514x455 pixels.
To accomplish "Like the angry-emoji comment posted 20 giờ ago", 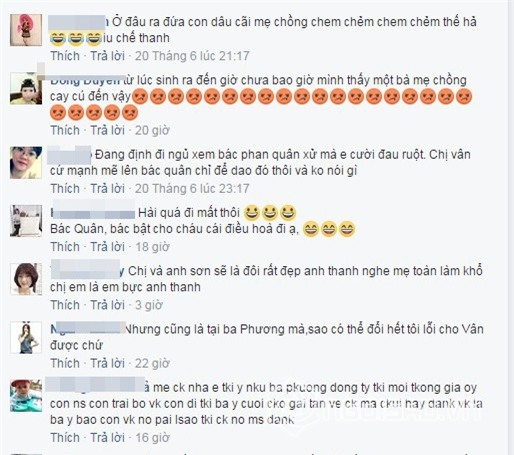I will point(65,130).
